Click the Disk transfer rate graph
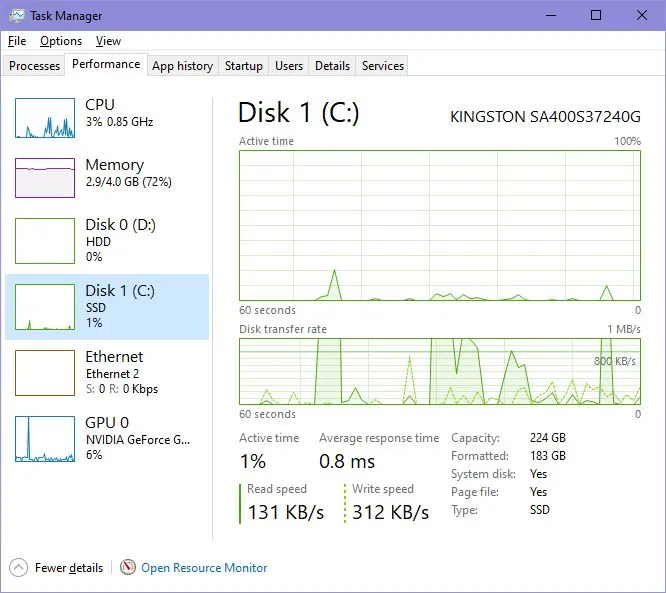 (x=440, y=371)
